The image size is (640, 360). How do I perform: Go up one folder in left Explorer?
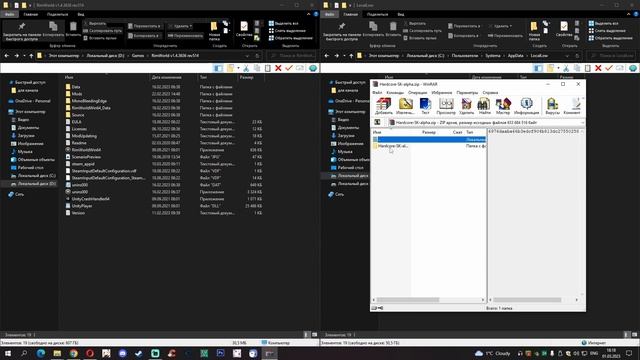(x=31, y=56)
